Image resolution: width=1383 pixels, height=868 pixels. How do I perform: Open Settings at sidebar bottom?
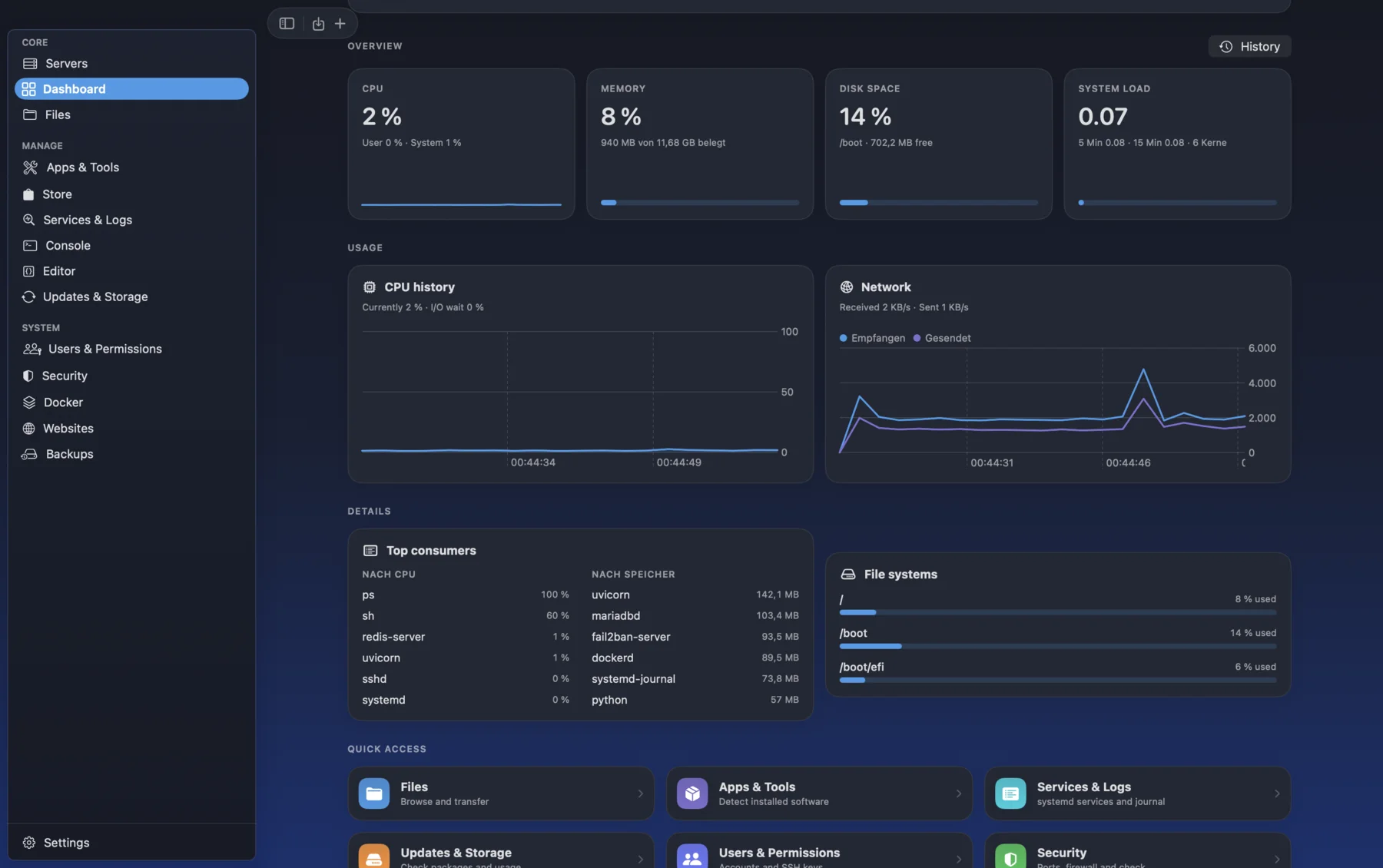[x=131, y=843]
